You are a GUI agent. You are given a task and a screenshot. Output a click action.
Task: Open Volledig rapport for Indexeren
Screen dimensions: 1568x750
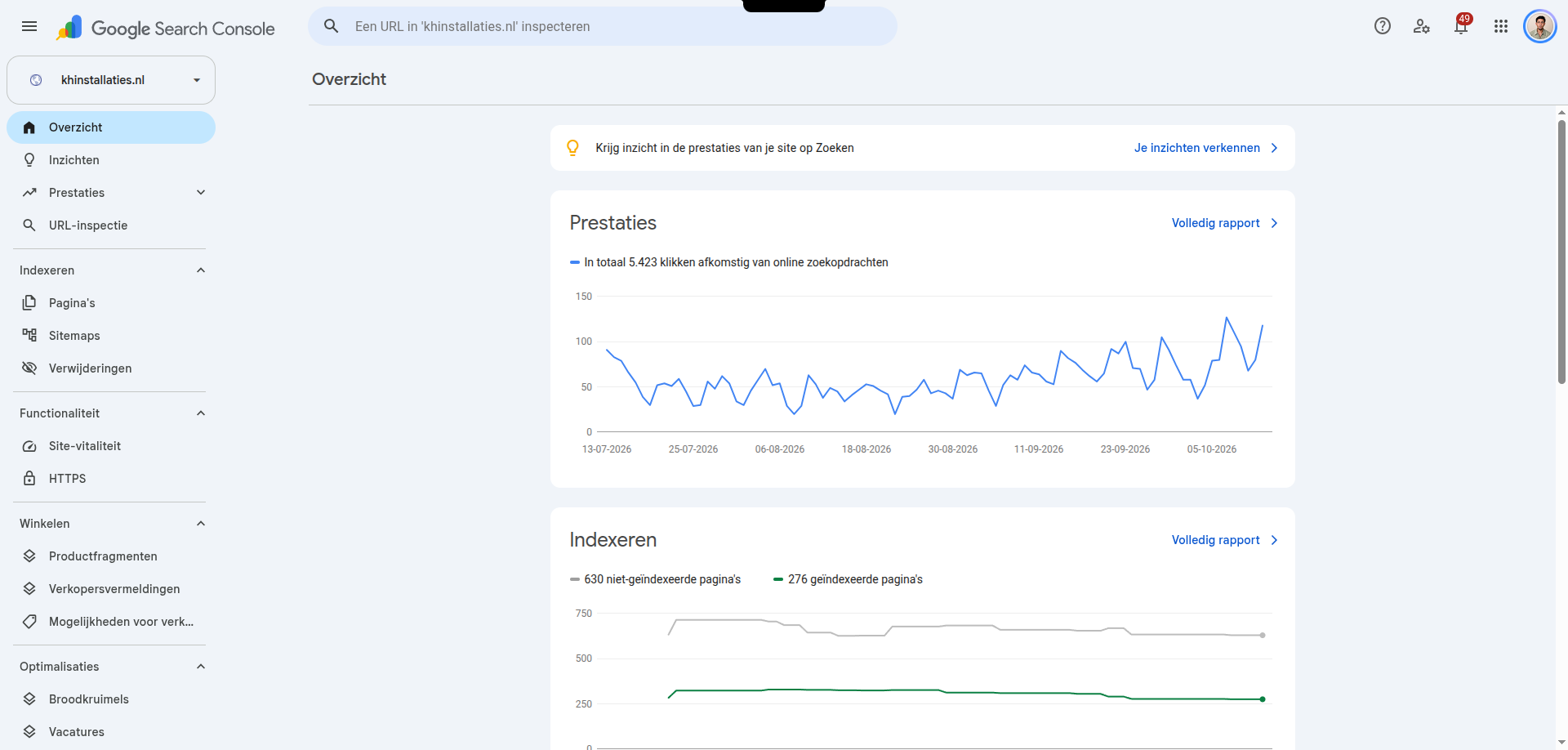tap(1225, 540)
